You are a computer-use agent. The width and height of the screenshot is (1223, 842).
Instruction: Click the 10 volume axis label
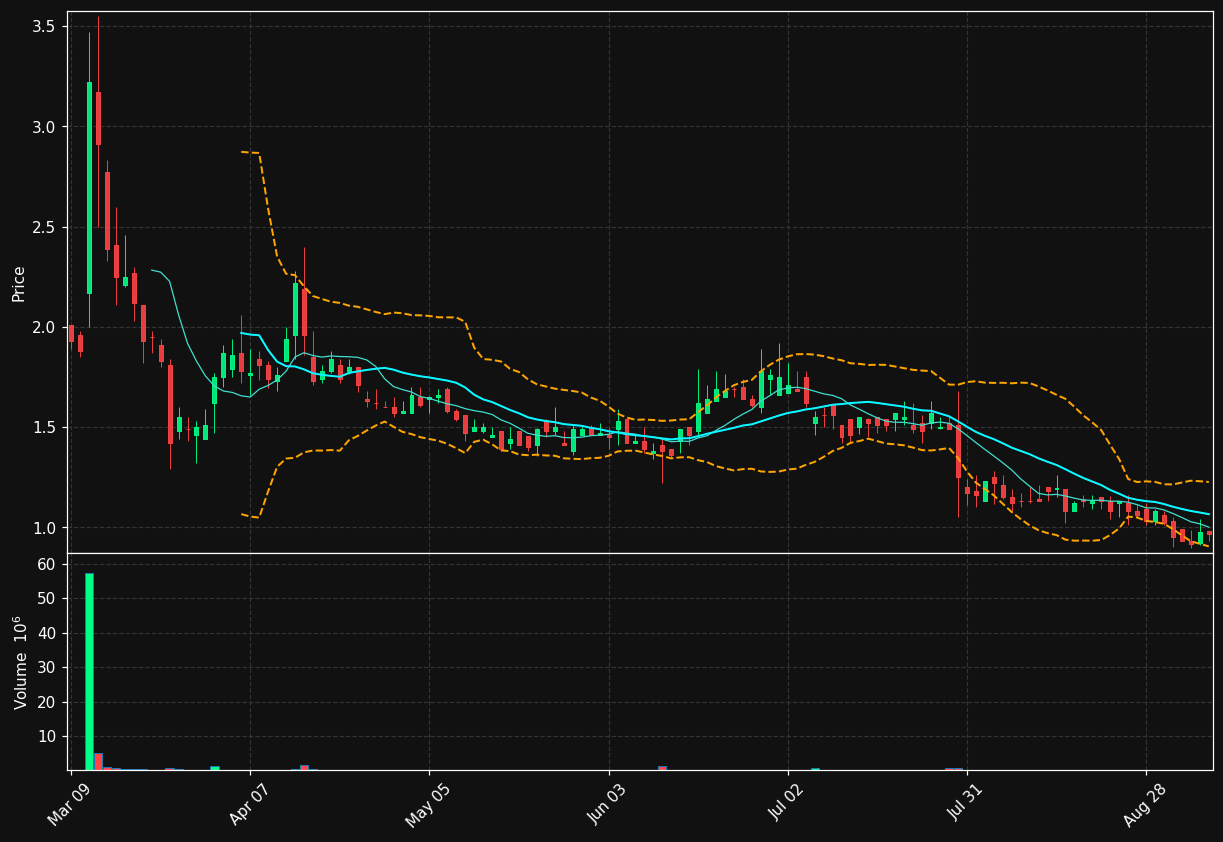[46, 737]
